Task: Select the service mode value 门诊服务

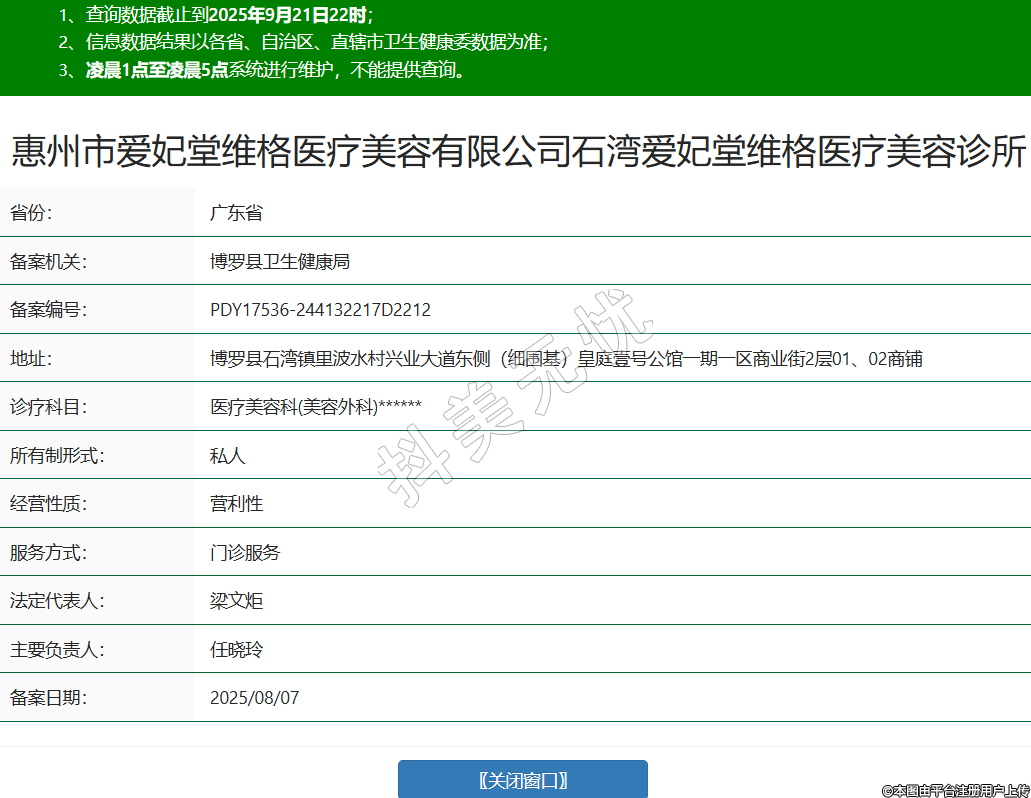Action: click(245, 553)
